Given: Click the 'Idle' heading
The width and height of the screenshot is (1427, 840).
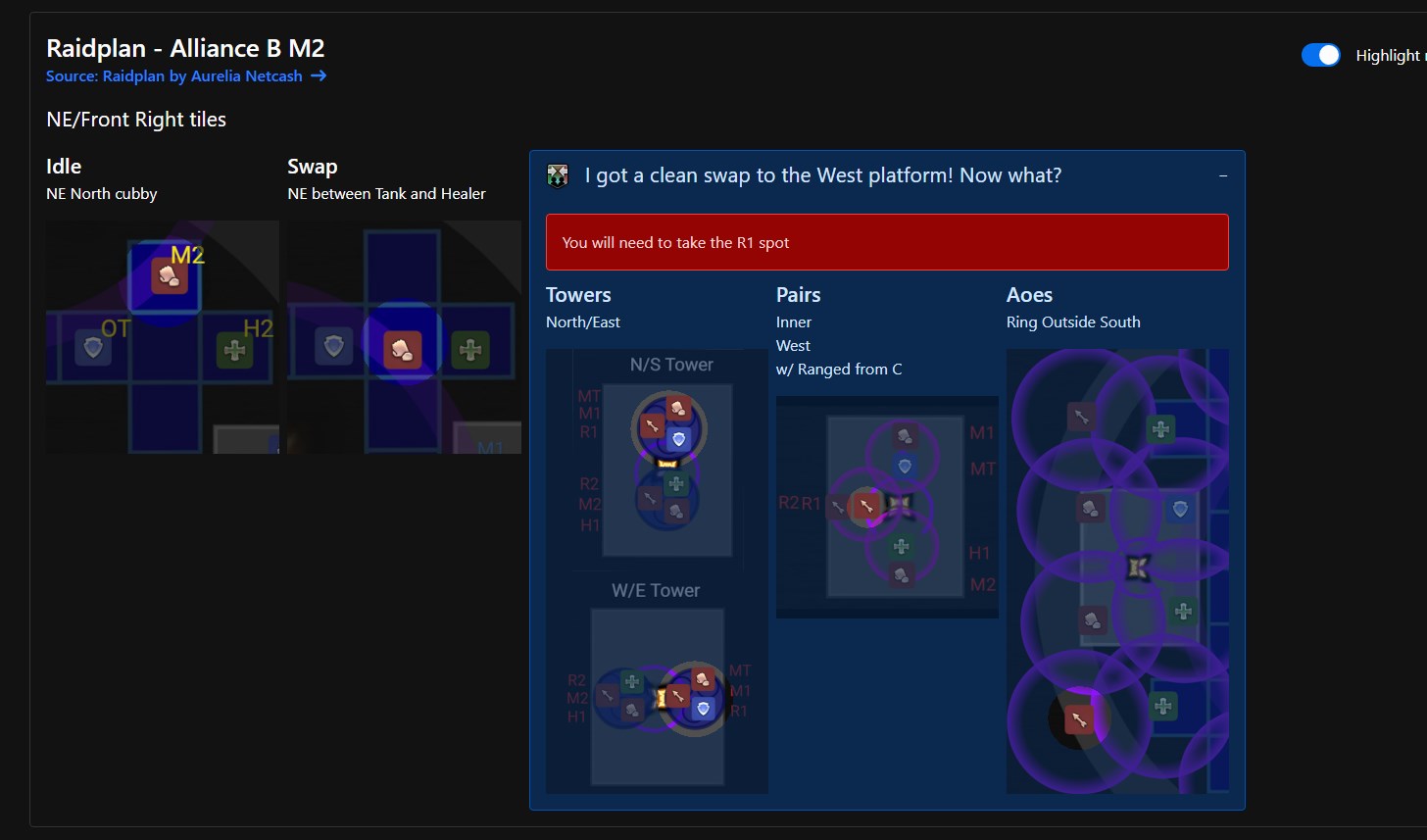Looking at the screenshot, I should tap(64, 167).
